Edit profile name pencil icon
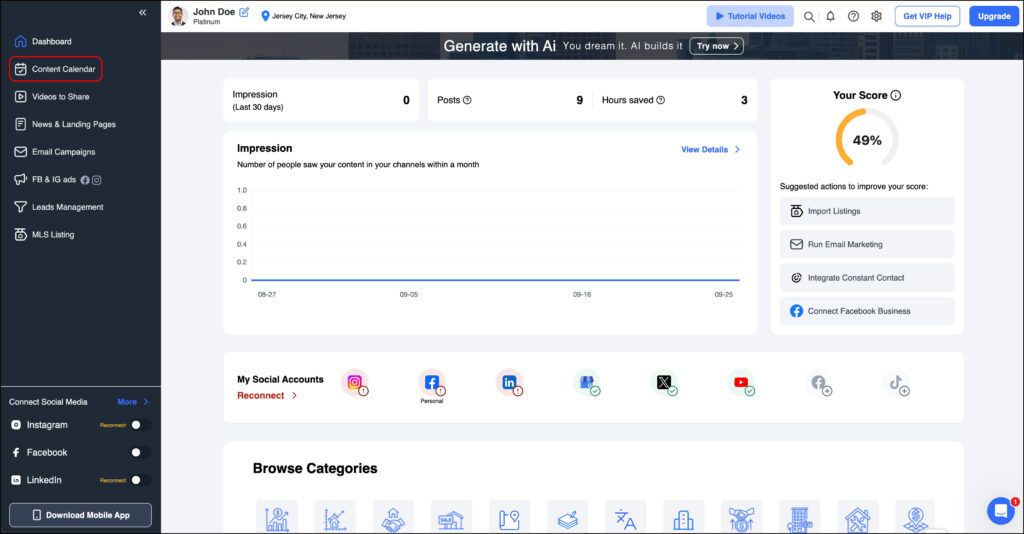1024x534 pixels. click(244, 12)
